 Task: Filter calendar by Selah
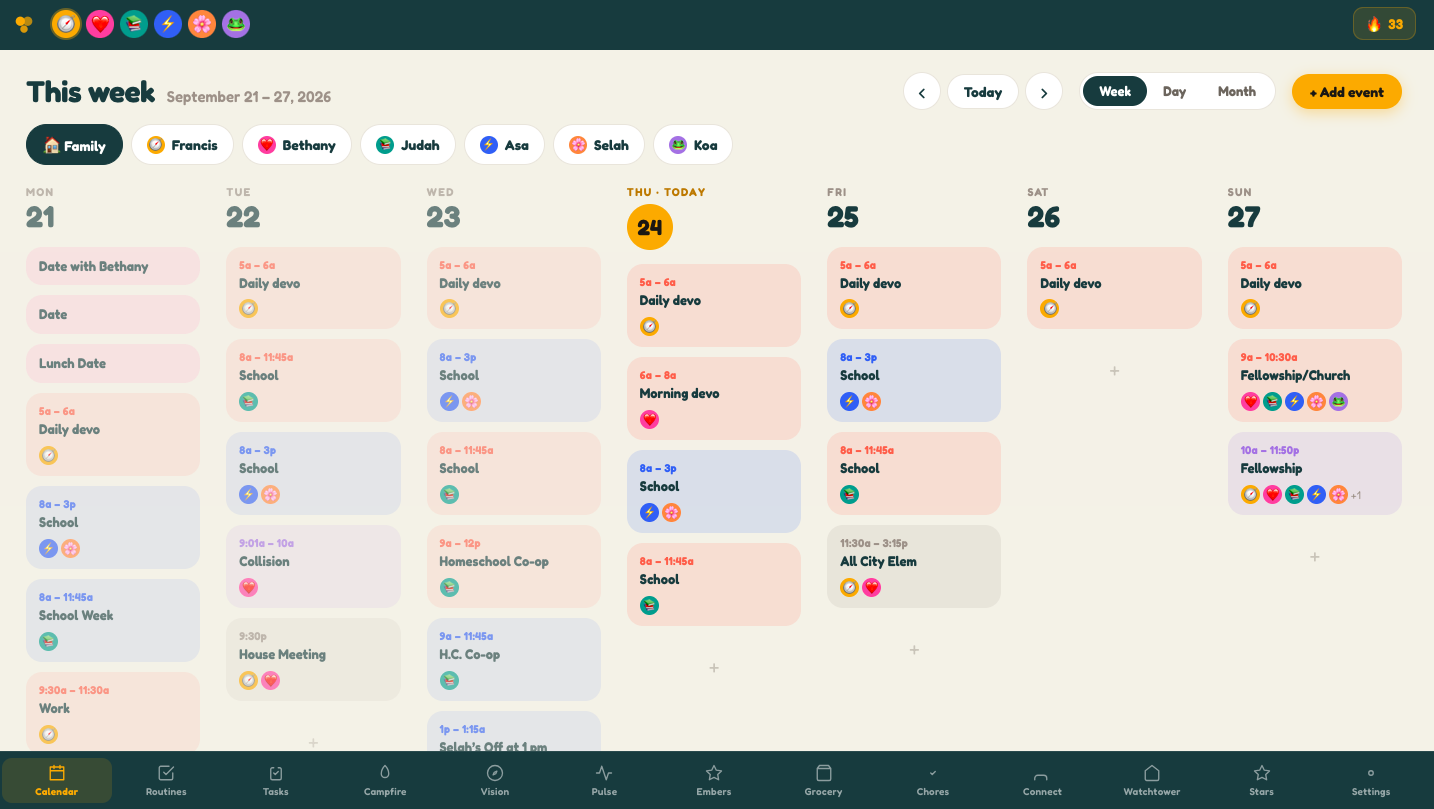pyautogui.click(x=598, y=145)
